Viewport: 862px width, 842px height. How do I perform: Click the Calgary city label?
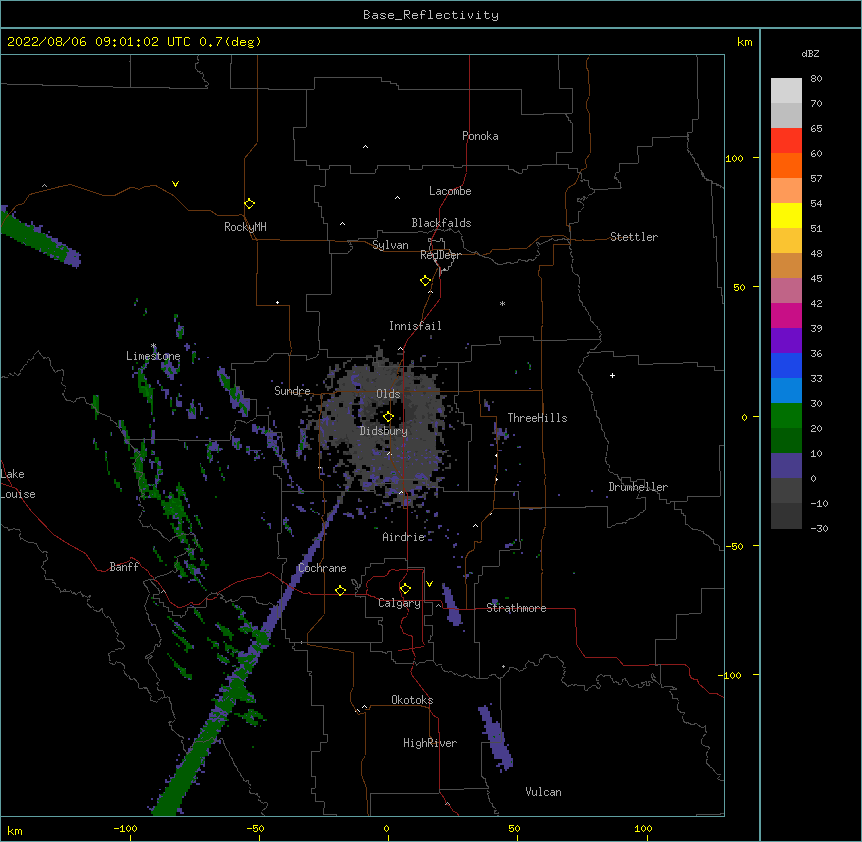coord(399,603)
